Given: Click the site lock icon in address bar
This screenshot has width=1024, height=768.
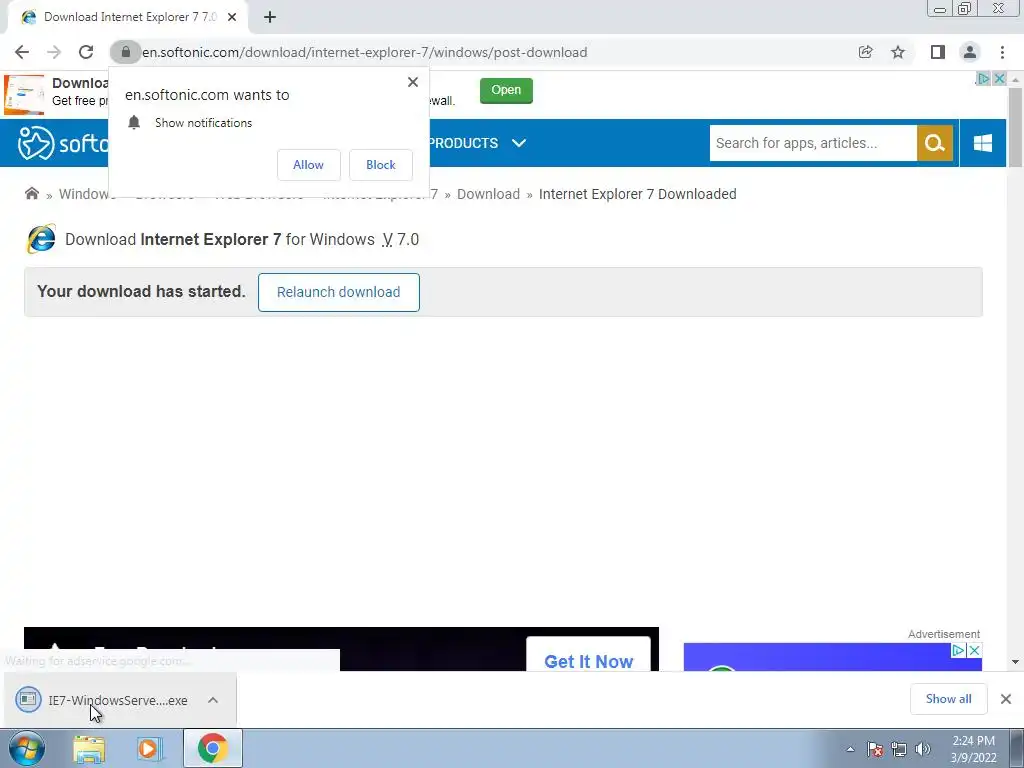Looking at the screenshot, I should tap(125, 52).
